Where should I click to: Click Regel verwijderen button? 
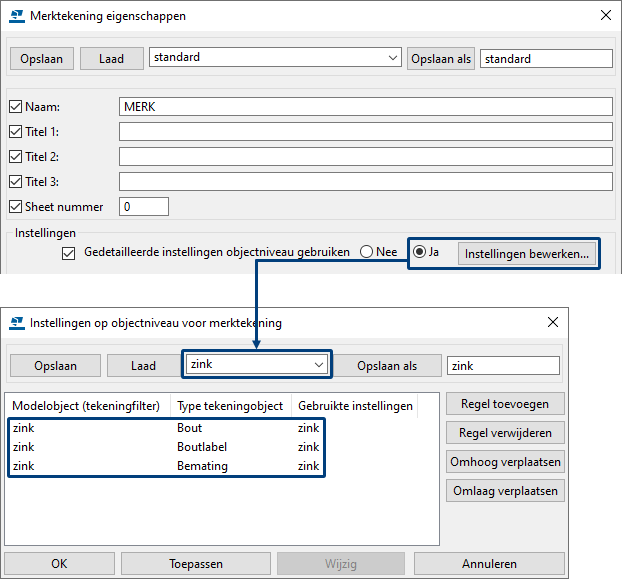(x=505, y=433)
